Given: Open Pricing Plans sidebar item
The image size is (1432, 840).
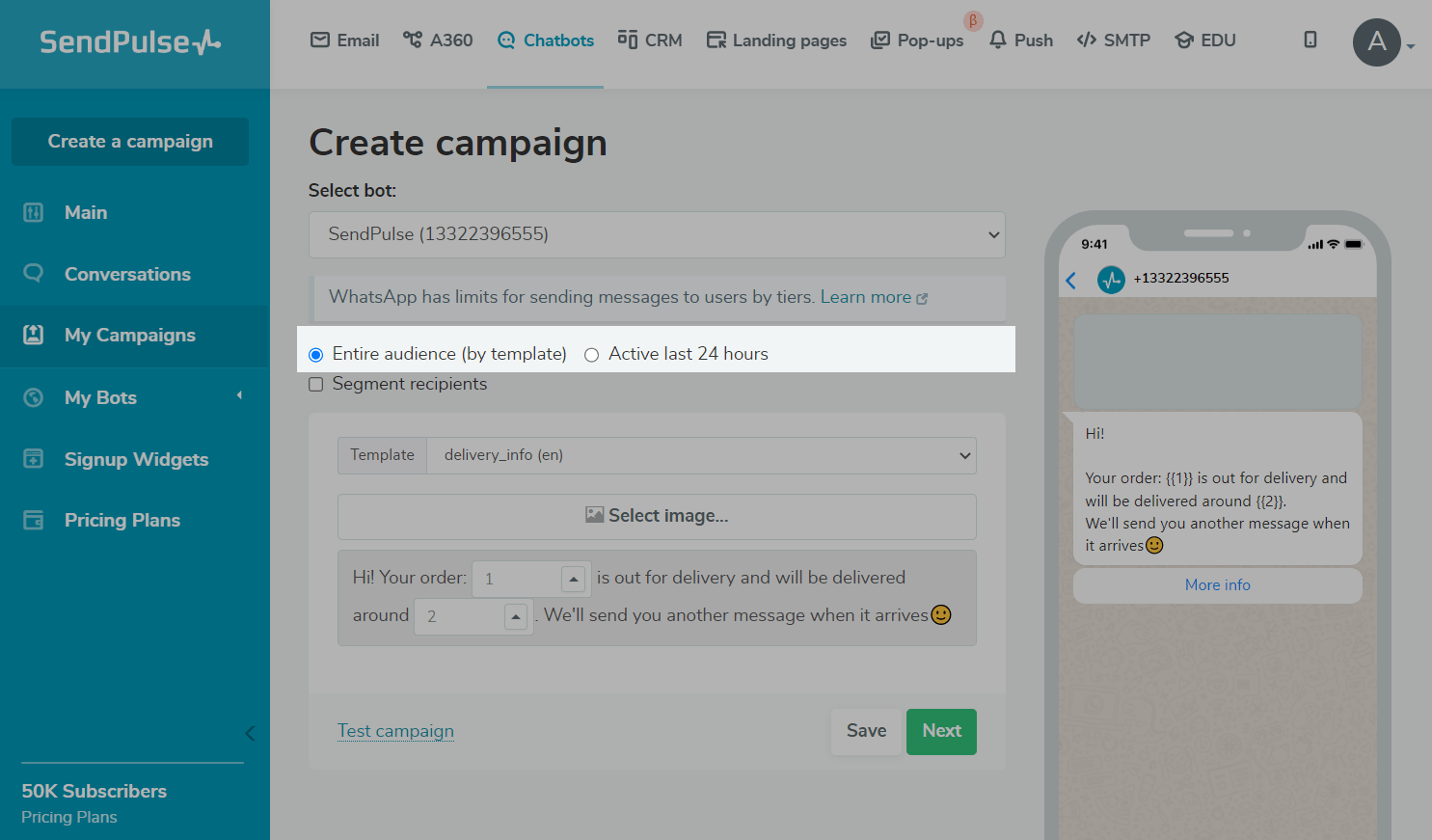Looking at the screenshot, I should 122,520.
